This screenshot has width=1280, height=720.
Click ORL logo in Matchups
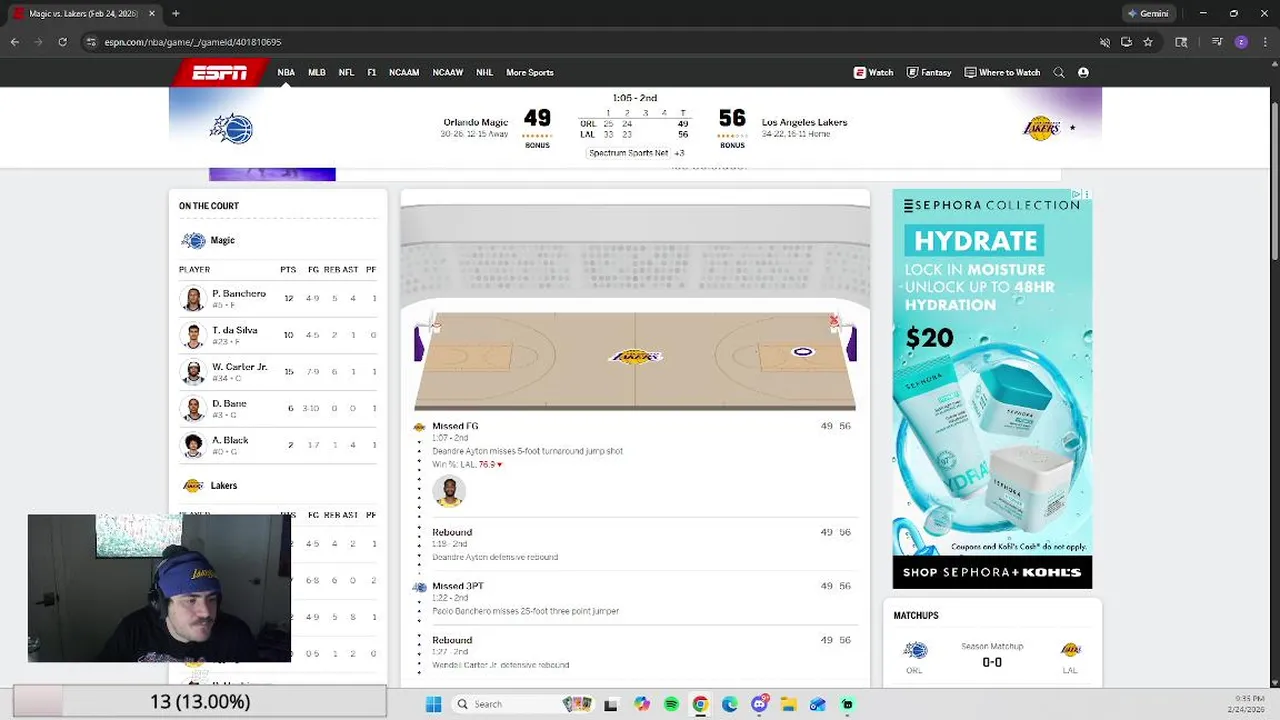(x=915, y=651)
